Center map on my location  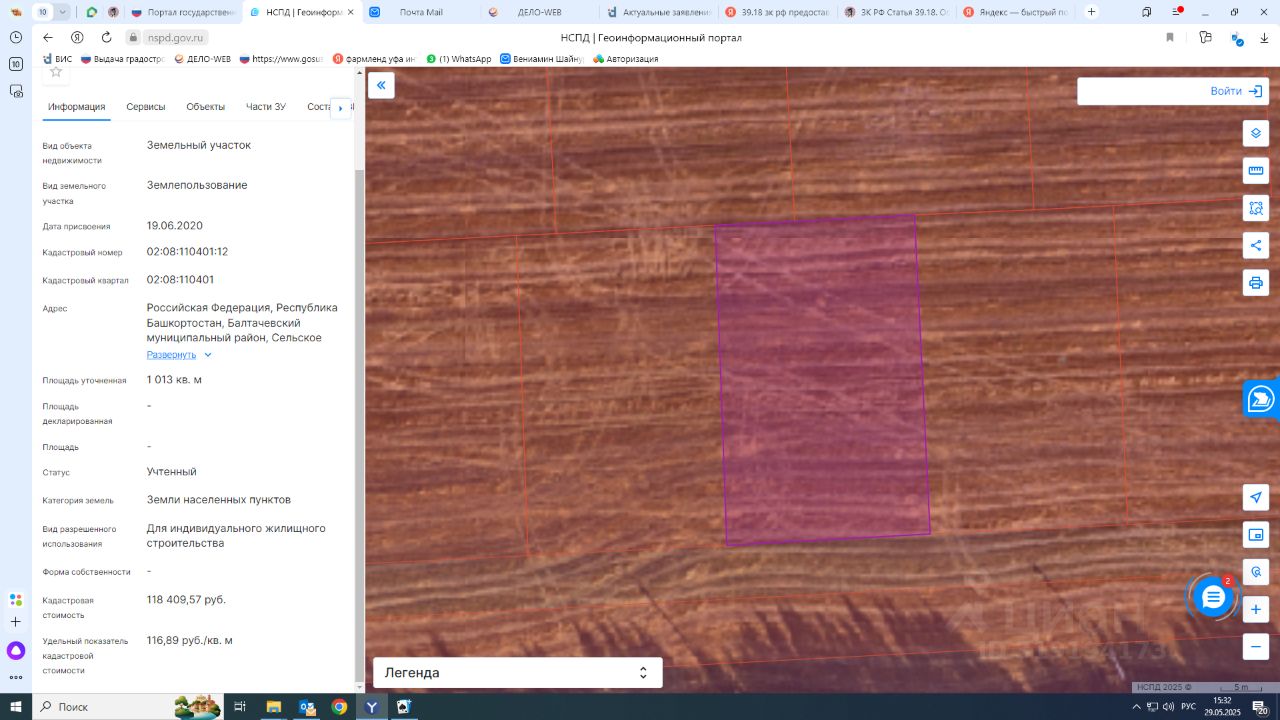[x=1256, y=498]
